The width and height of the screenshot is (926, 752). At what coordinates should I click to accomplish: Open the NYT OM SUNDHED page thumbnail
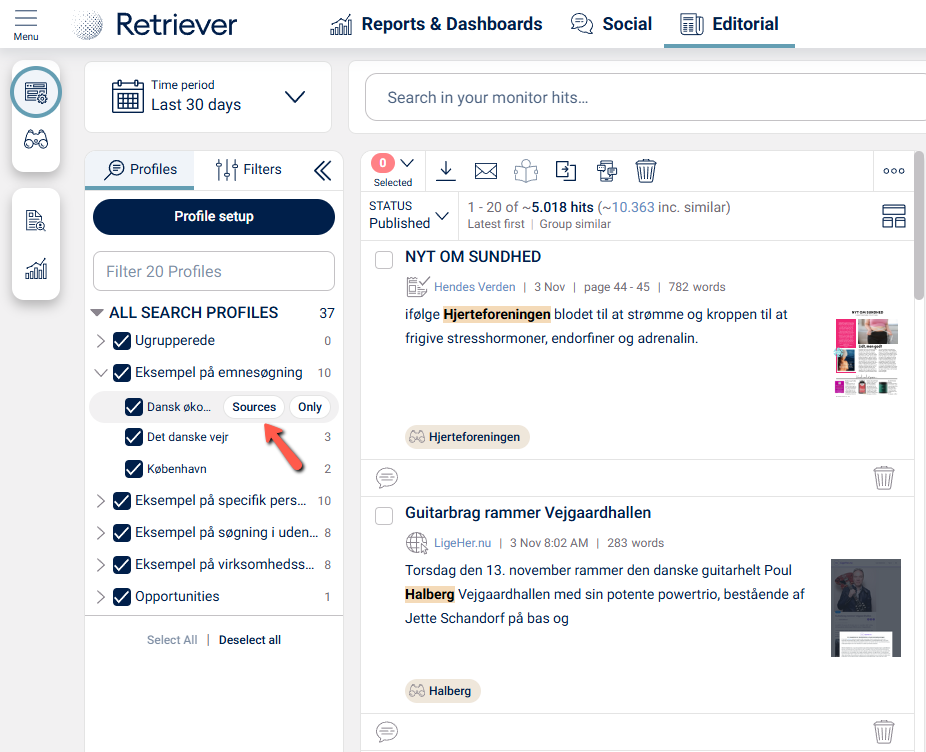[x=866, y=353]
